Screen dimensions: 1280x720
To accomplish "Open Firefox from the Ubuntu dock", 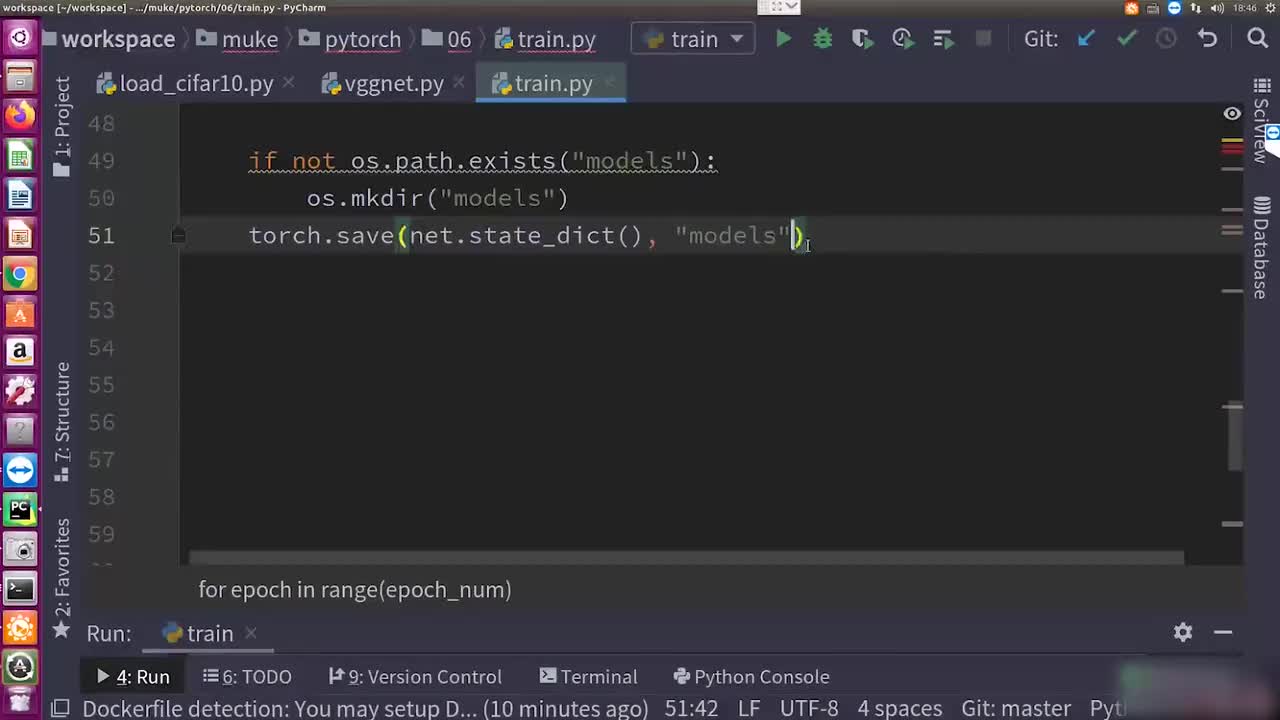I will pos(20,116).
